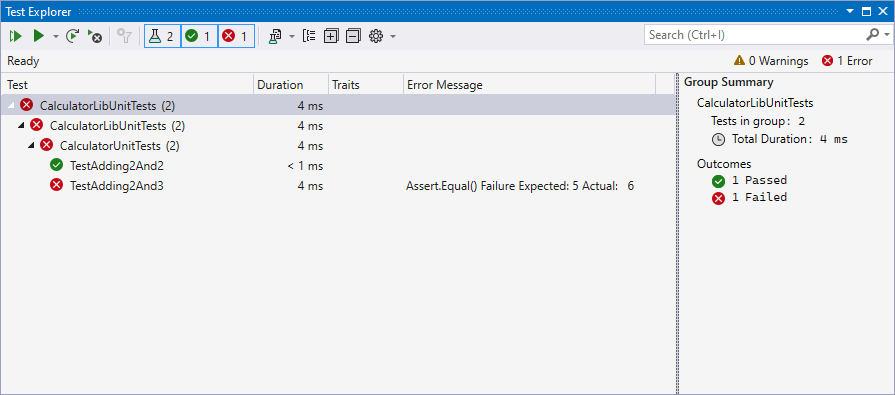Click 'Tests in group: 2' text
This screenshot has width=895, height=395.
tap(757, 121)
